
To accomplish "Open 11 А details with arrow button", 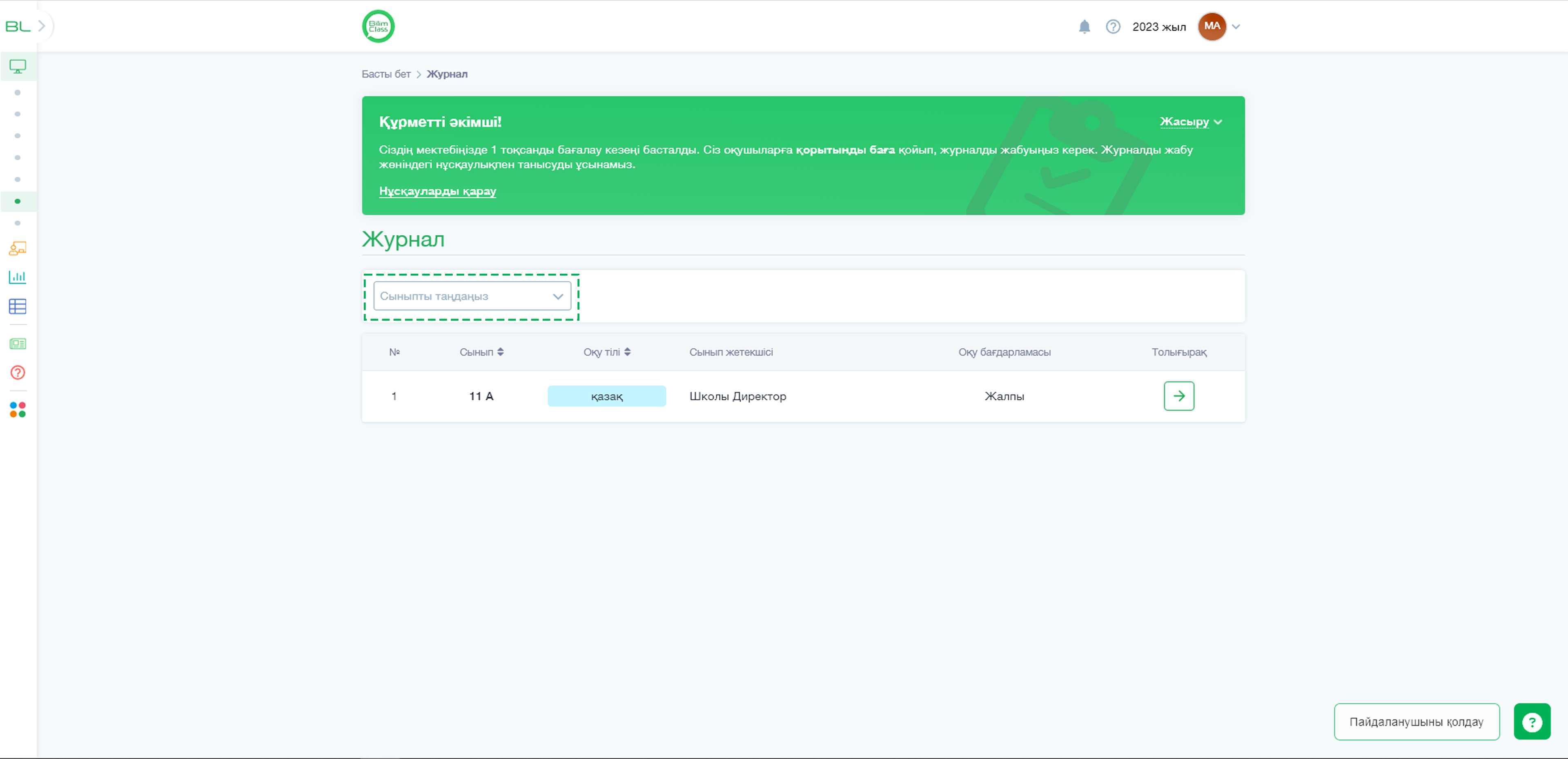I will pyautogui.click(x=1179, y=396).
